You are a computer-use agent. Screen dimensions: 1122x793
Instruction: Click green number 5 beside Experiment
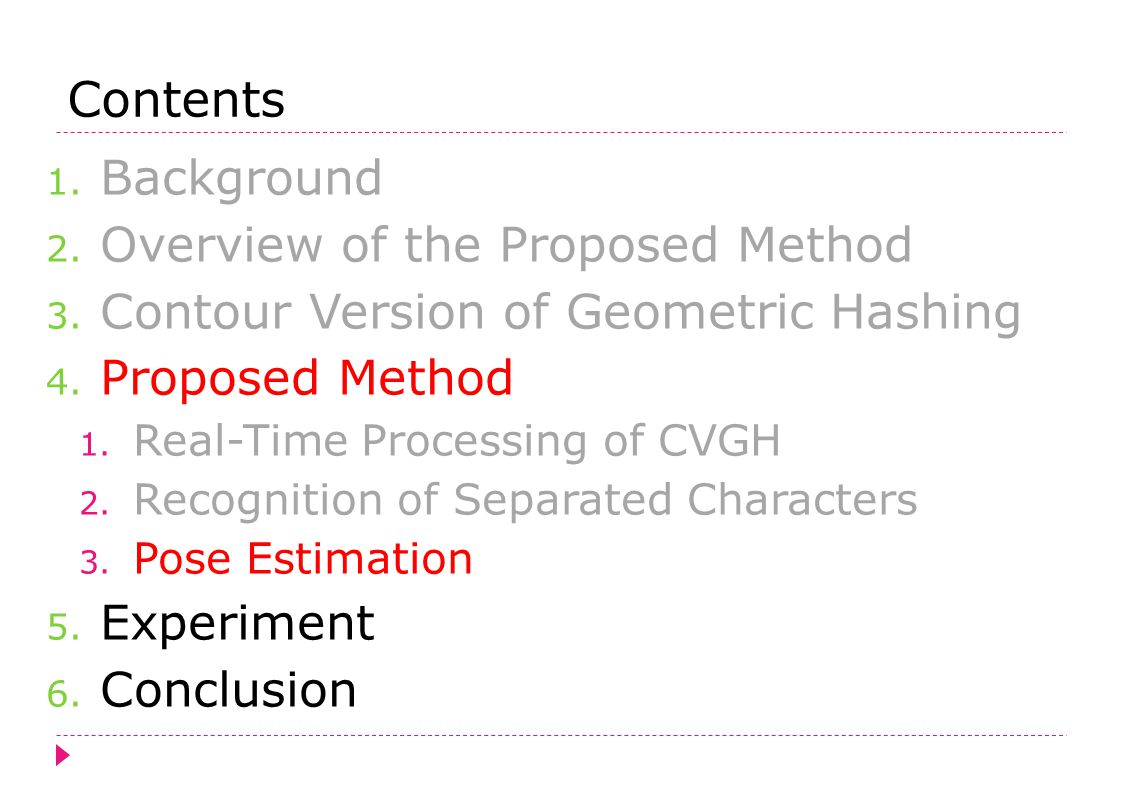tap(64, 628)
